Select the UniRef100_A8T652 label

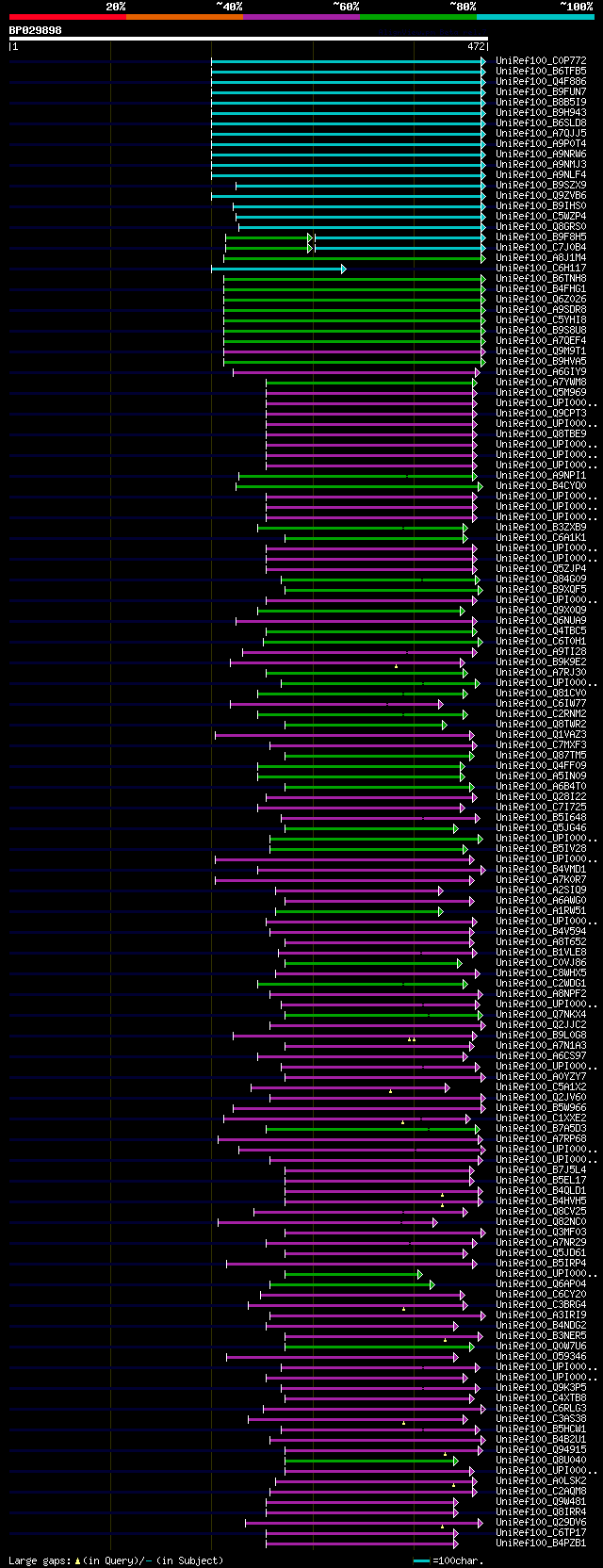point(541,941)
